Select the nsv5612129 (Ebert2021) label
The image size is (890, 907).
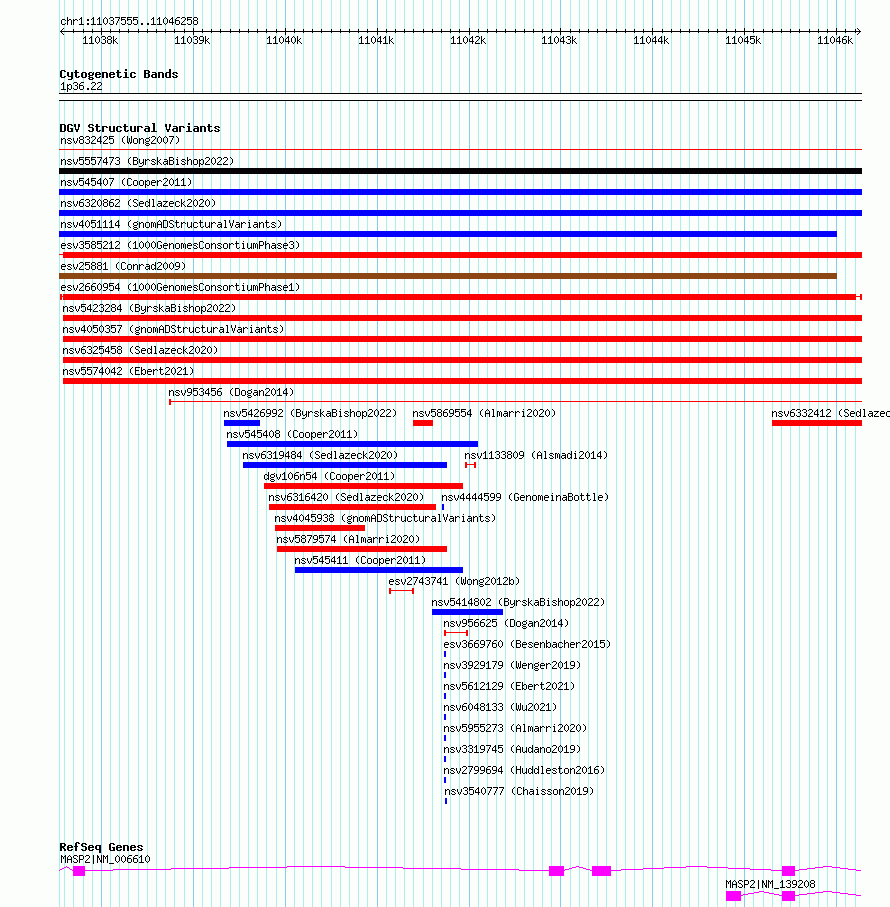point(509,686)
